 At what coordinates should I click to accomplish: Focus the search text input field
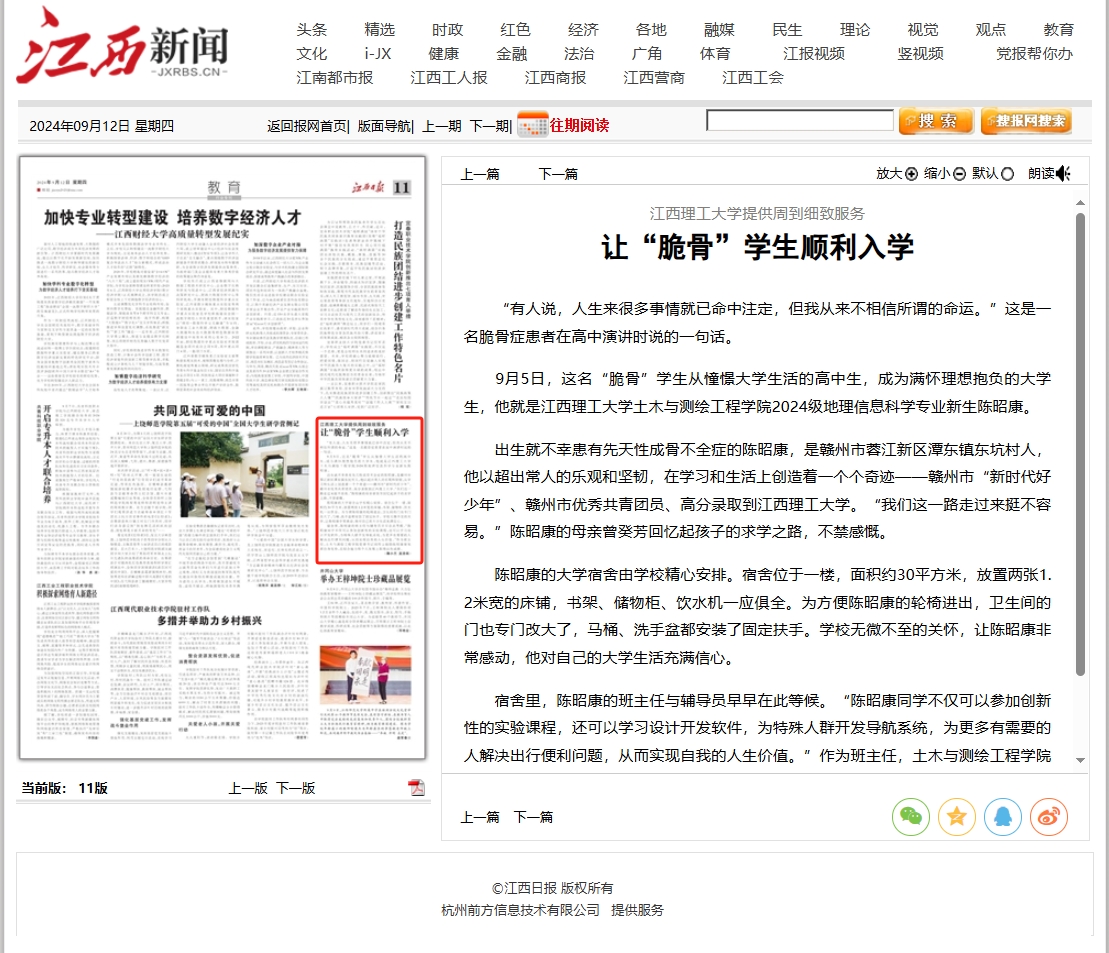[x=799, y=121]
